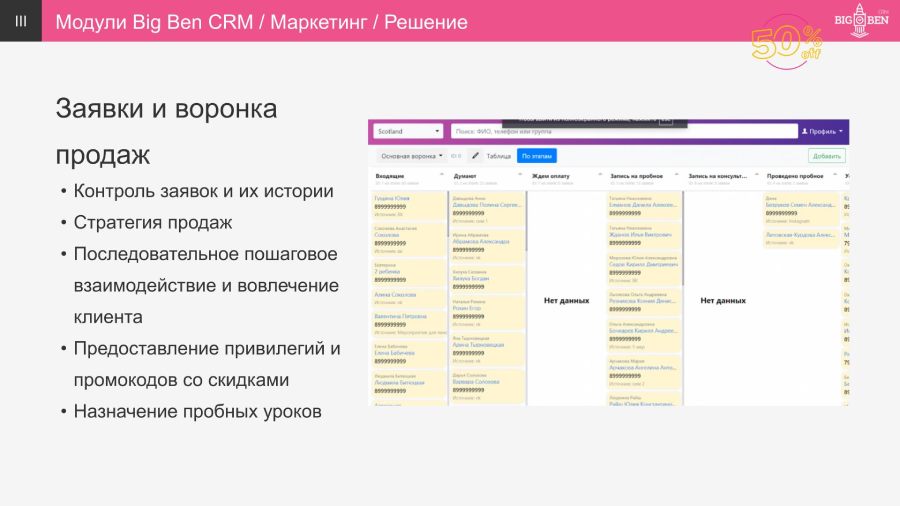This screenshot has width=900, height=506.
Task: Click the Входящие column heading
Action: [390, 176]
